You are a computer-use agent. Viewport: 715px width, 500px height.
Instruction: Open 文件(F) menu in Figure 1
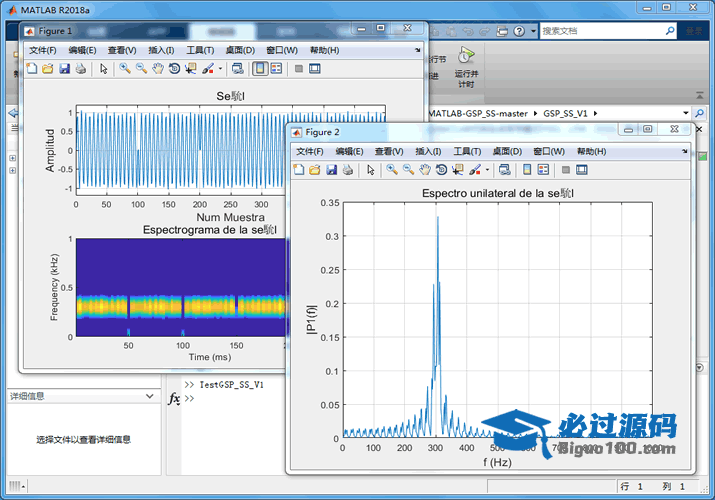[43, 50]
